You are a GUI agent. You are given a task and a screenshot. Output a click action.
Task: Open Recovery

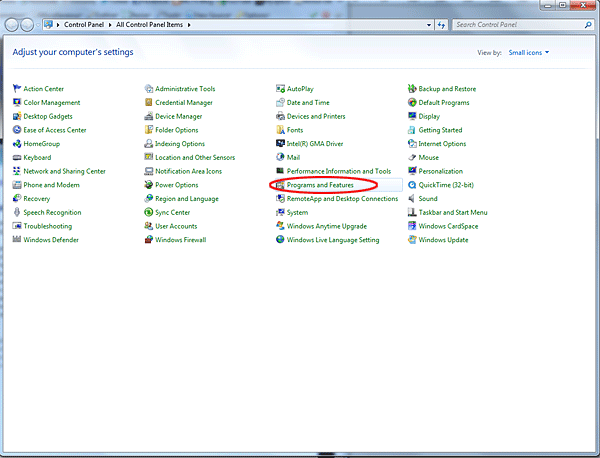tap(37, 199)
